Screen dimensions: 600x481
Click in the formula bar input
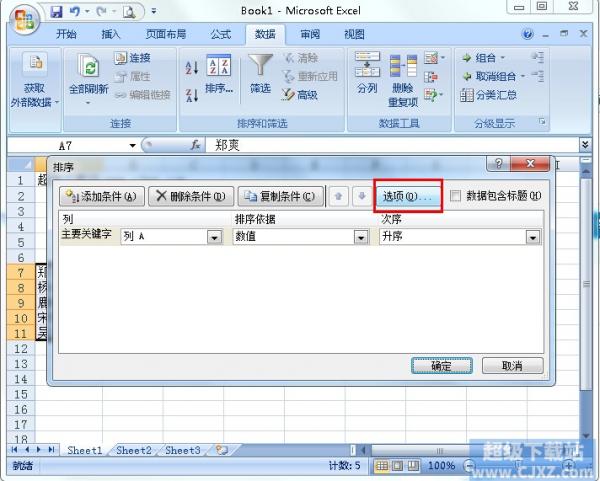coord(392,145)
